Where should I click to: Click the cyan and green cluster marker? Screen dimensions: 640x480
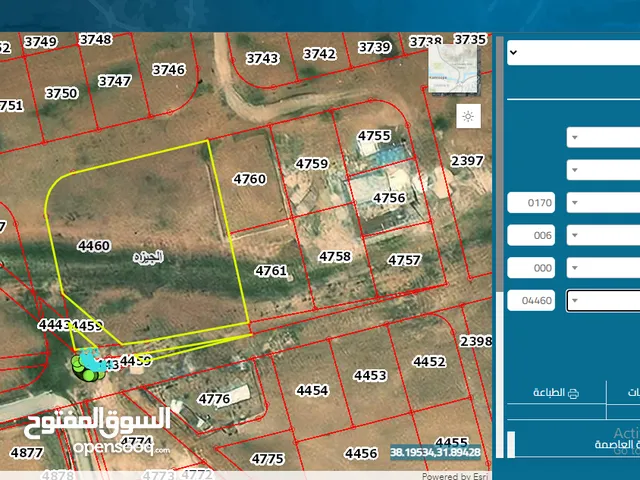click(89, 365)
